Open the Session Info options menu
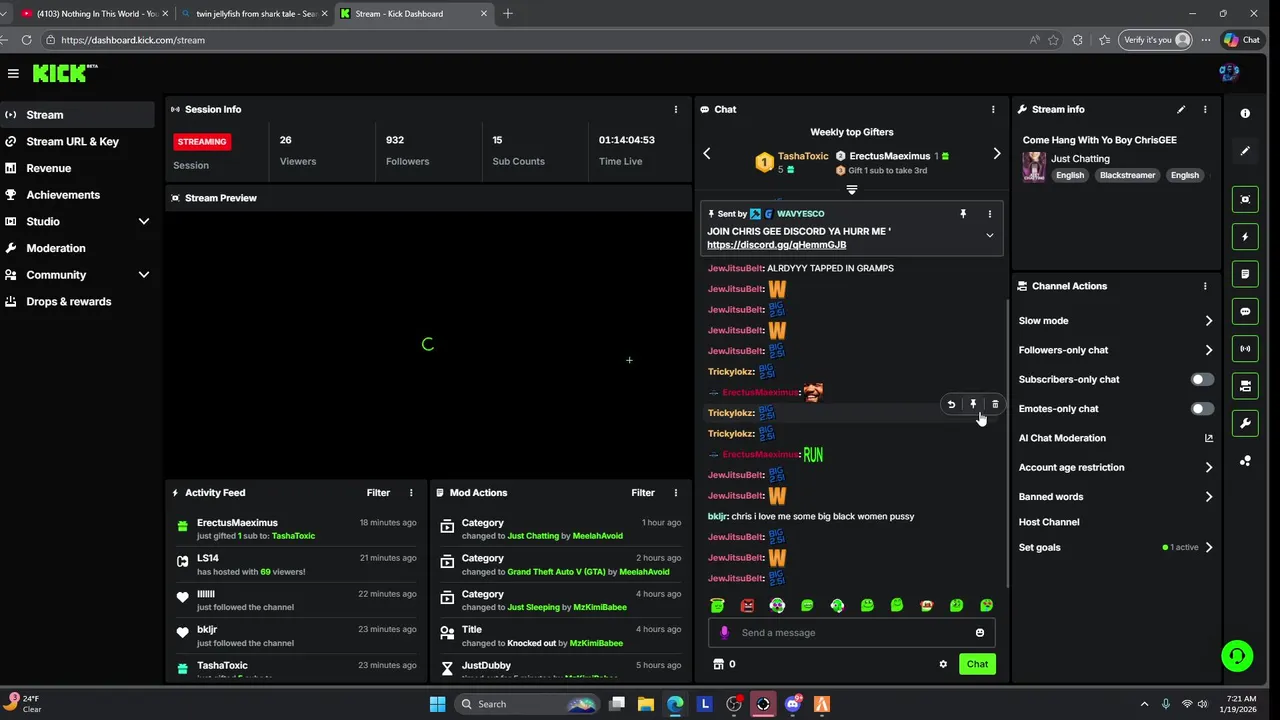 [676, 109]
